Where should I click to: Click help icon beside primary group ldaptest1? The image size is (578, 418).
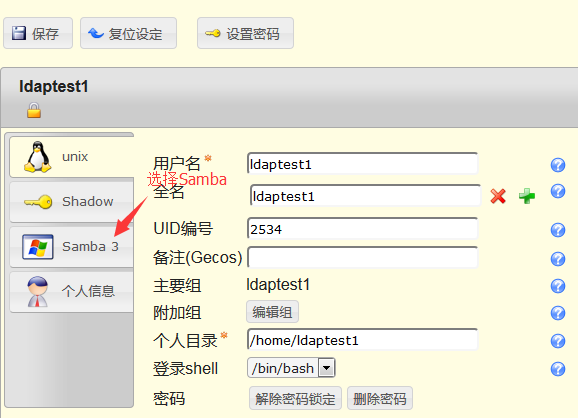558,286
